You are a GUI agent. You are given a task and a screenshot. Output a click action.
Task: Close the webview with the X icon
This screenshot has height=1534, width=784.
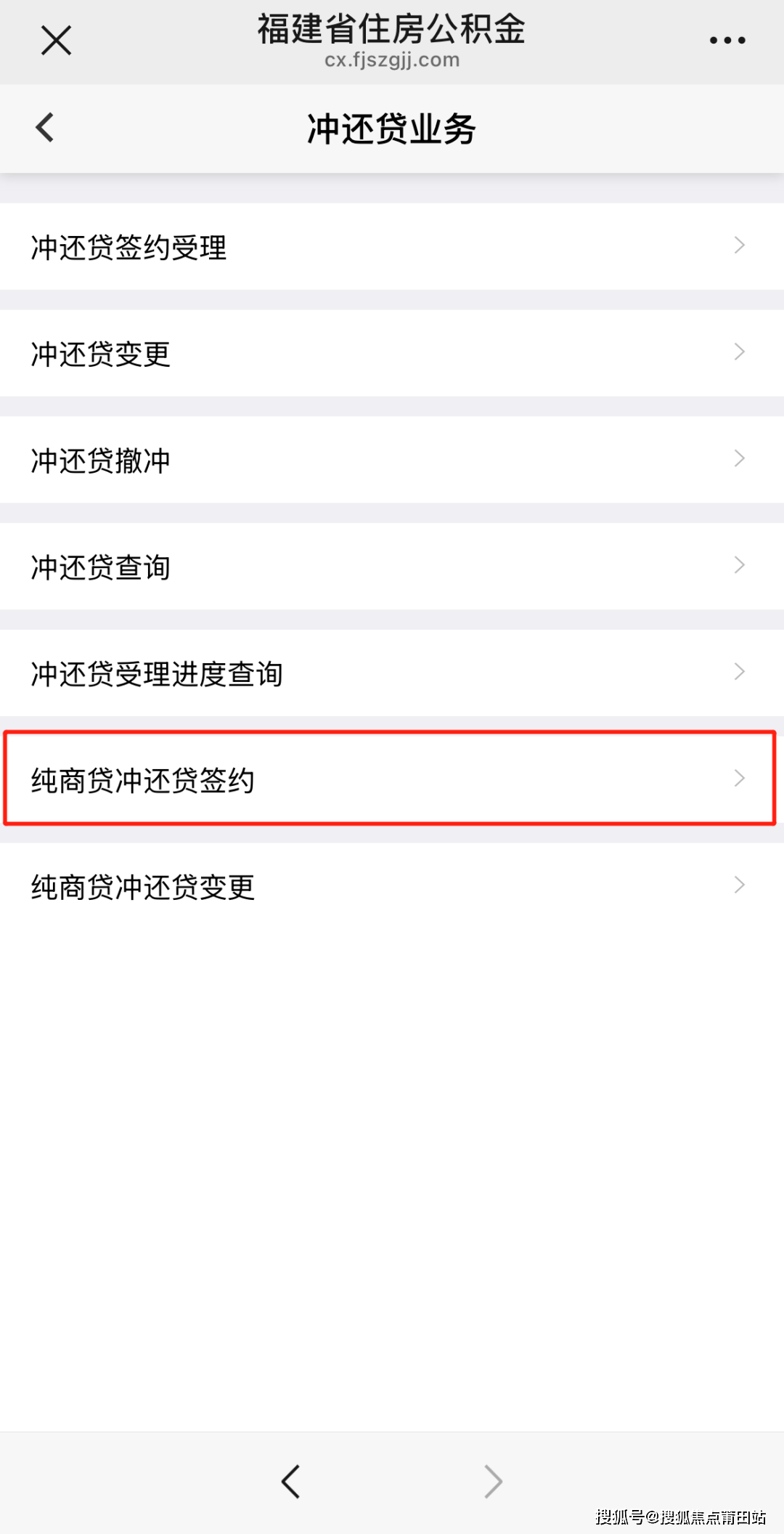point(56,41)
